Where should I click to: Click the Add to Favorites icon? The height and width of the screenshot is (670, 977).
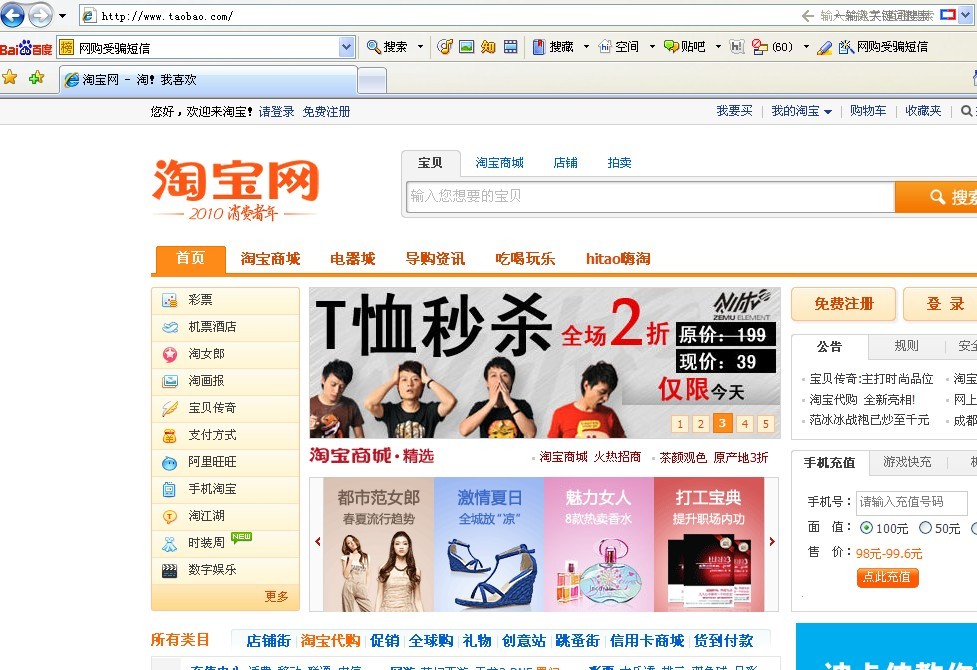click(36, 78)
